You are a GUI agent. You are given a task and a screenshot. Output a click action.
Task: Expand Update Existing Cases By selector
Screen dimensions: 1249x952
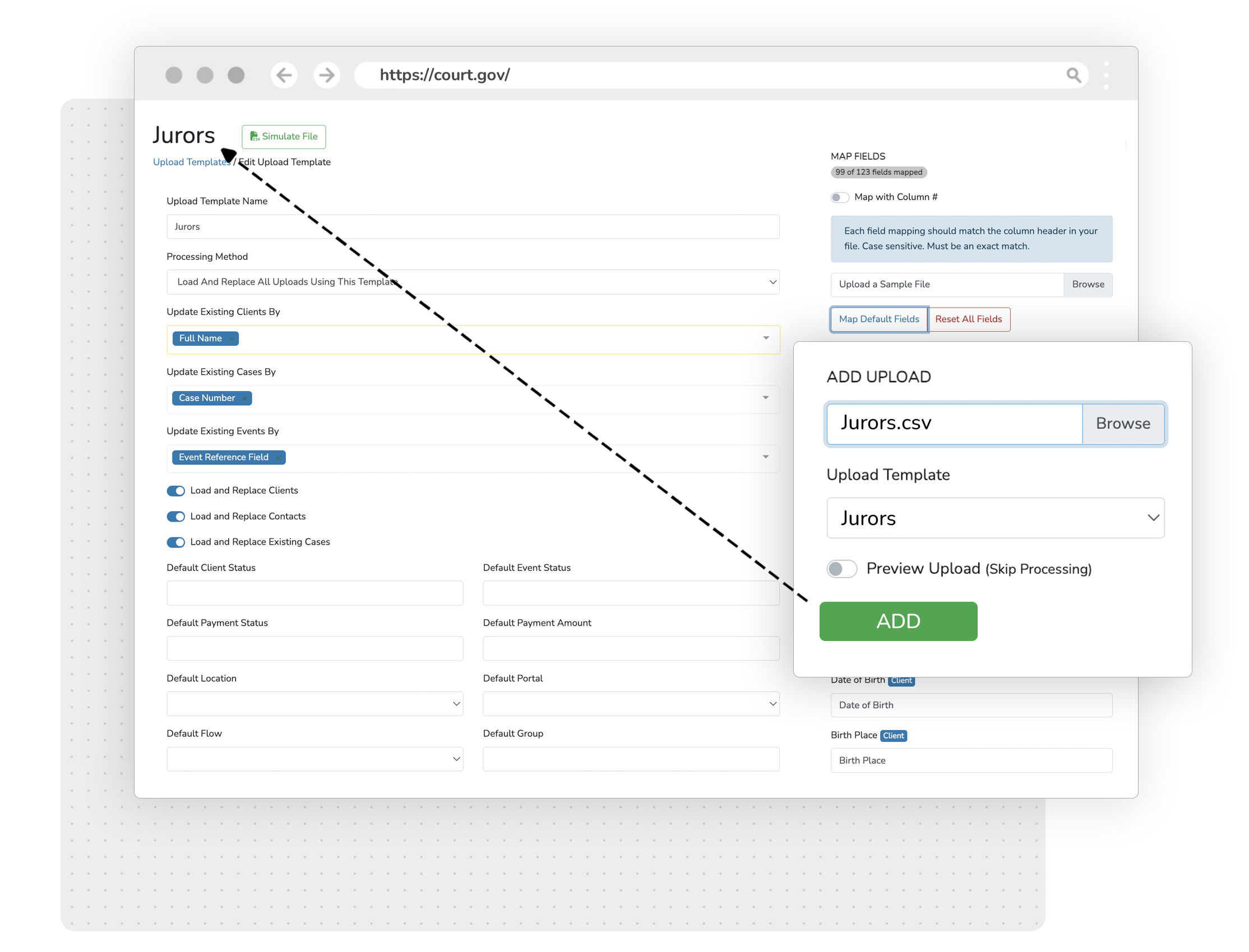[765, 398]
